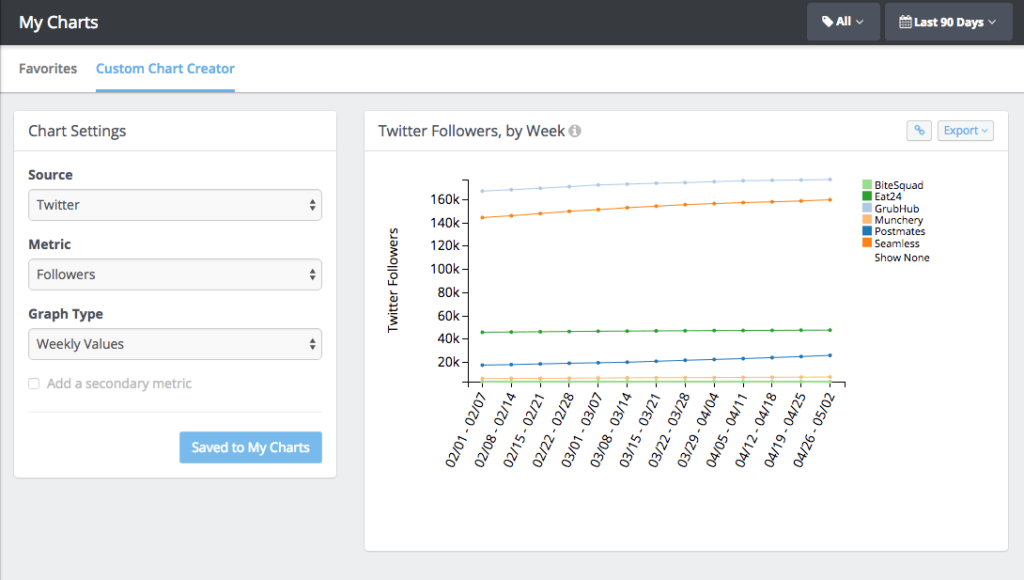Open the Source select box showing Twitter
This screenshot has width=1024, height=580.
175,205
